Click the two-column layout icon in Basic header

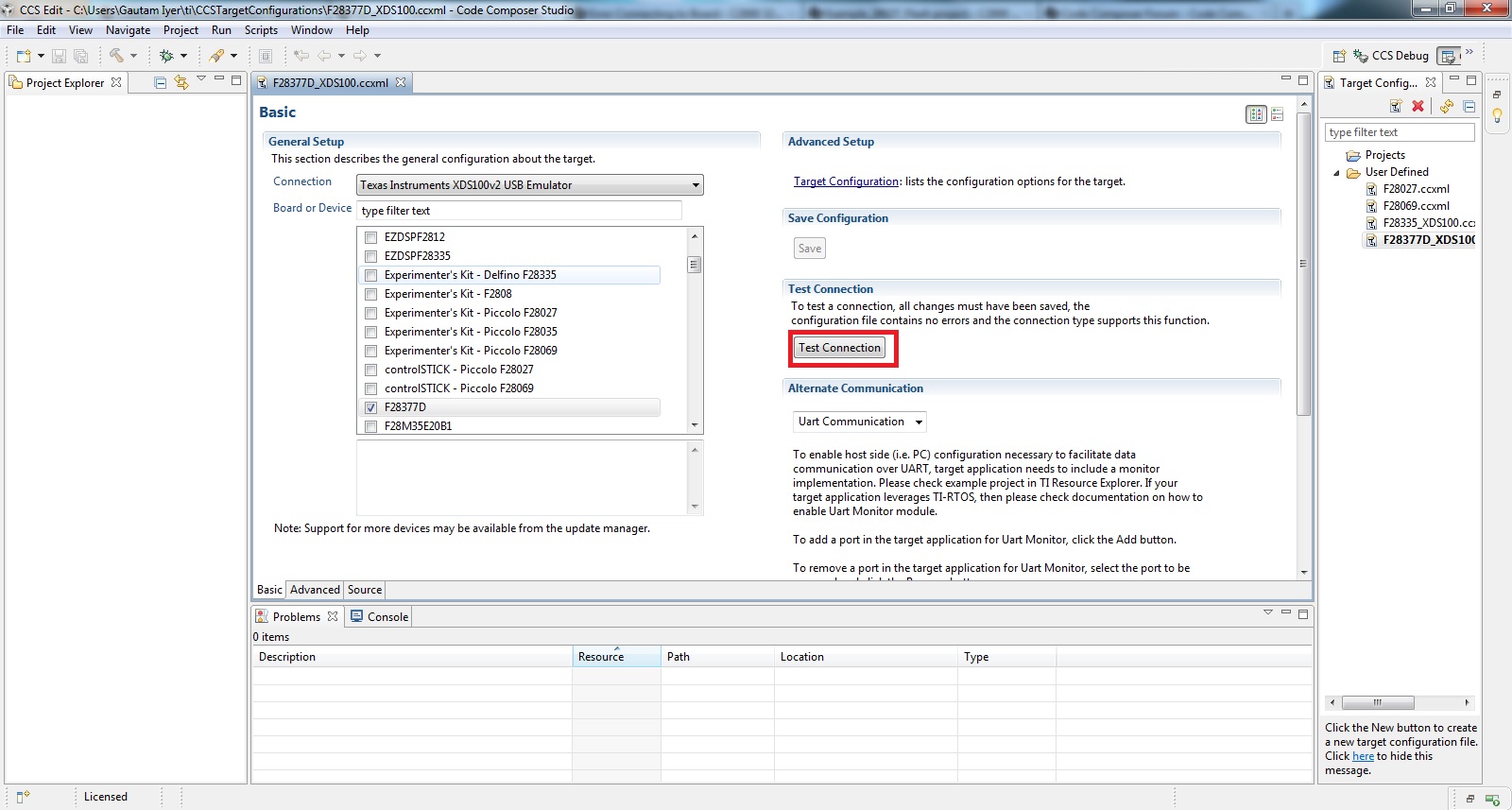click(x=1256, y=114)
